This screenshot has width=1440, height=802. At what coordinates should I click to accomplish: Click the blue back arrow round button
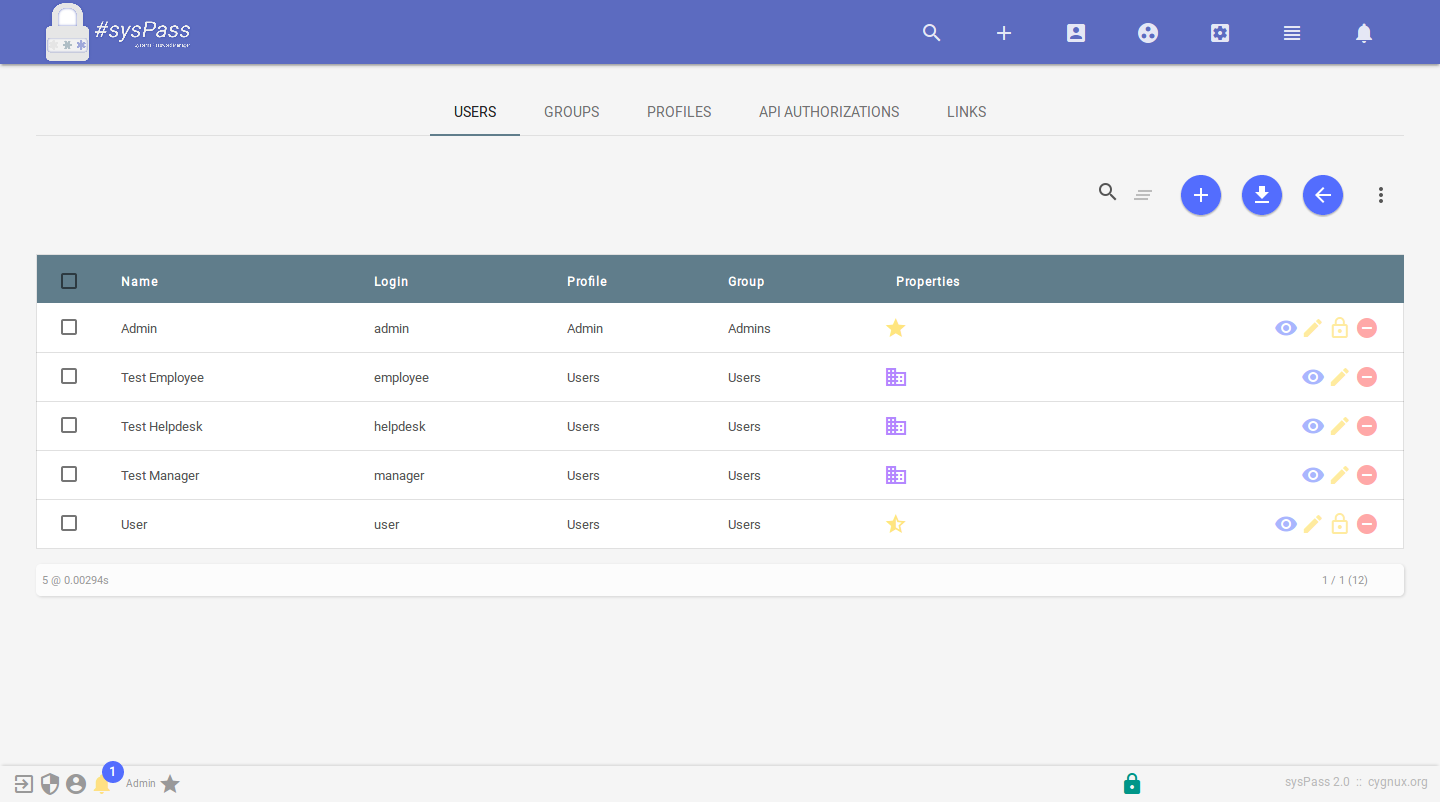tap(1323, 195)
